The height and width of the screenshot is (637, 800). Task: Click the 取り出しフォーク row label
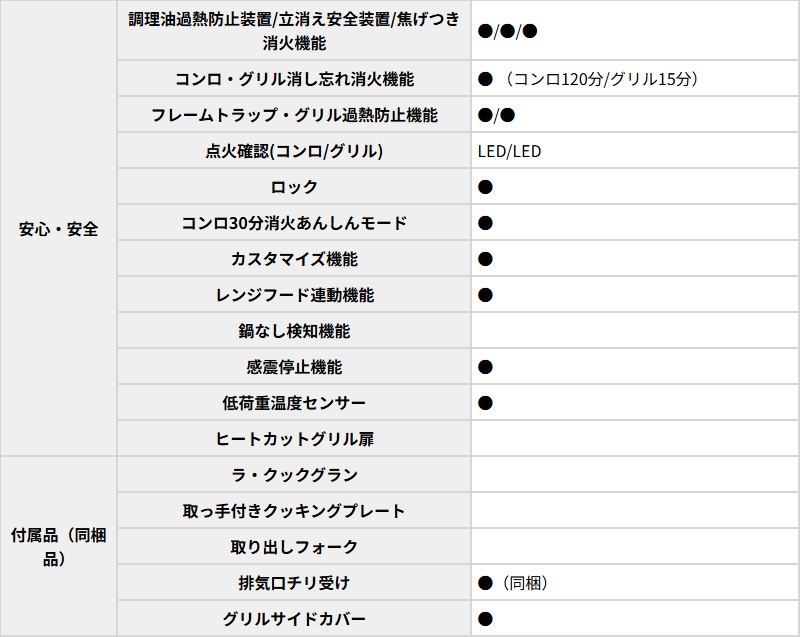click(294, 547)
